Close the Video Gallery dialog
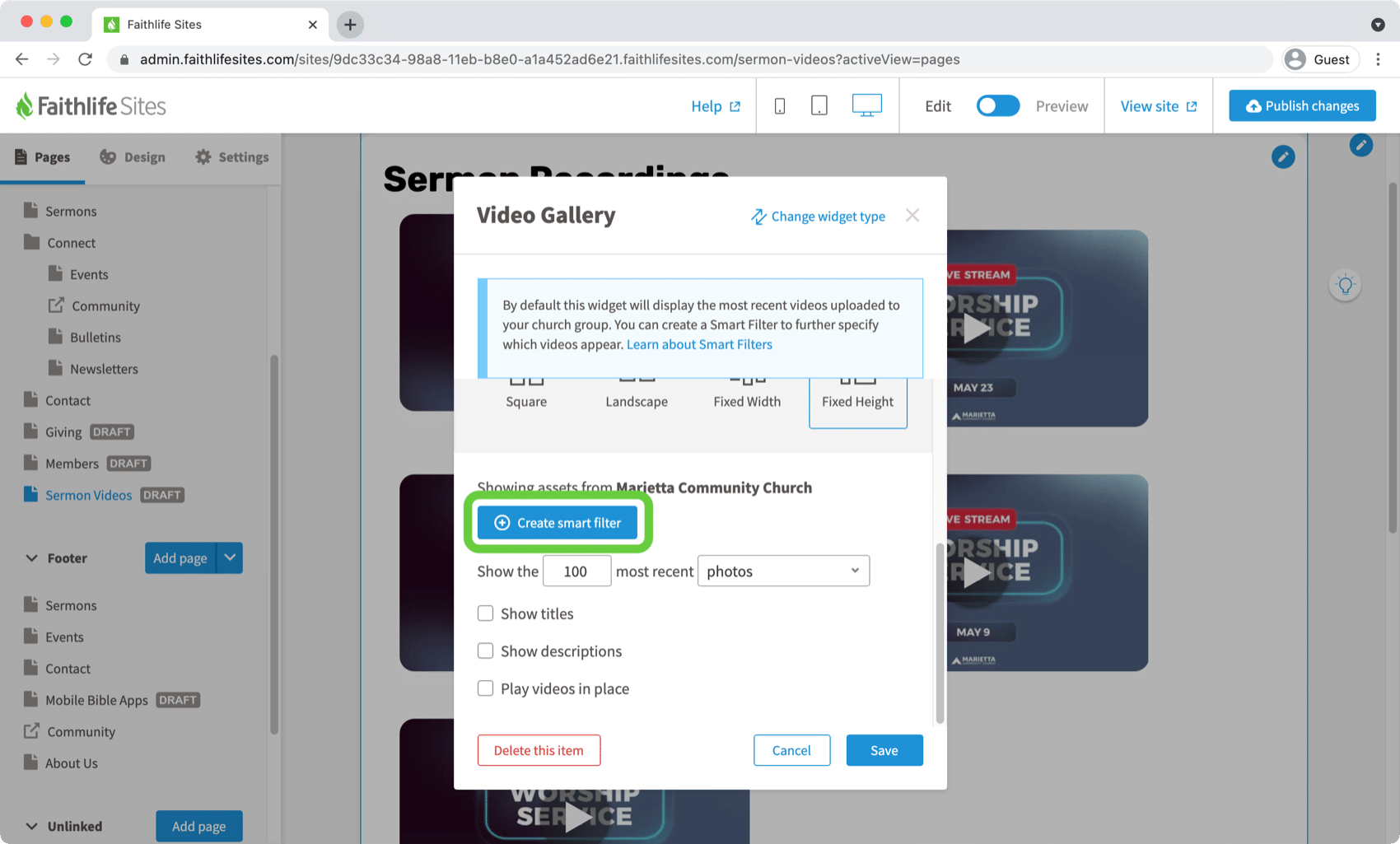This screenshot has height=844, width=1400. pos(912,215)
